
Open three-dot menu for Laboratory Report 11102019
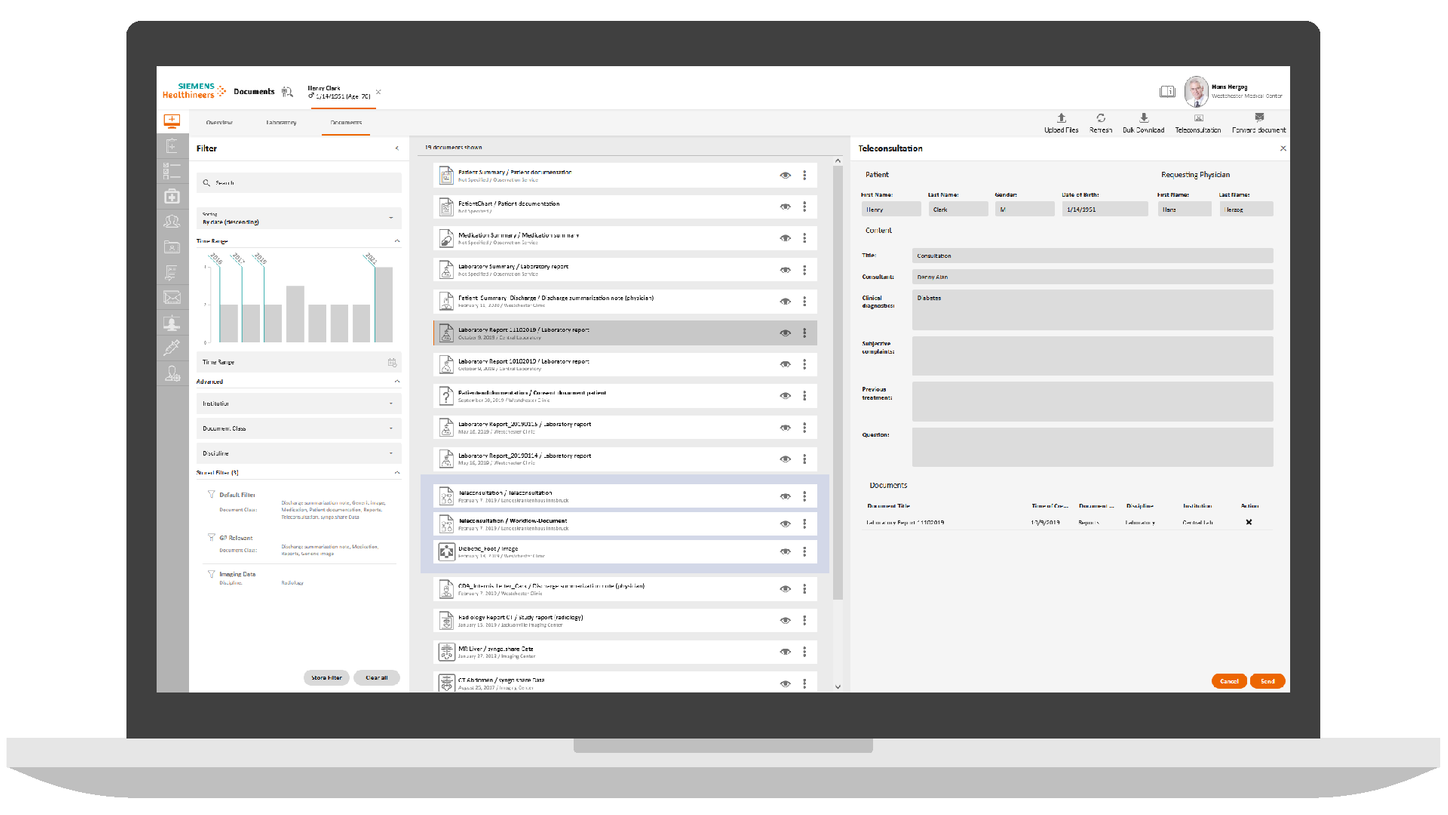[x=804, y=333]
